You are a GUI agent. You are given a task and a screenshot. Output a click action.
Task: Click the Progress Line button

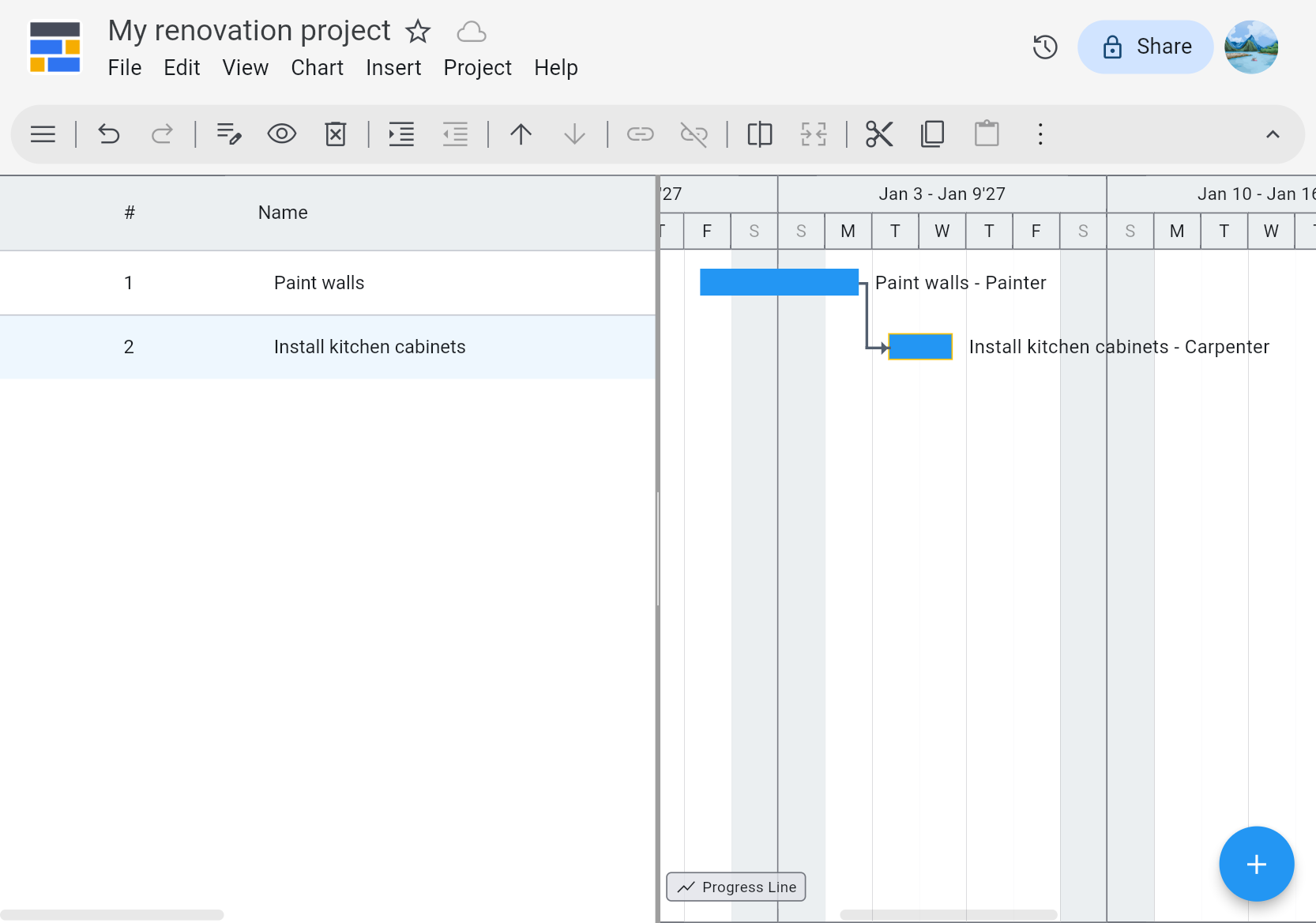(x=735, y=887)
